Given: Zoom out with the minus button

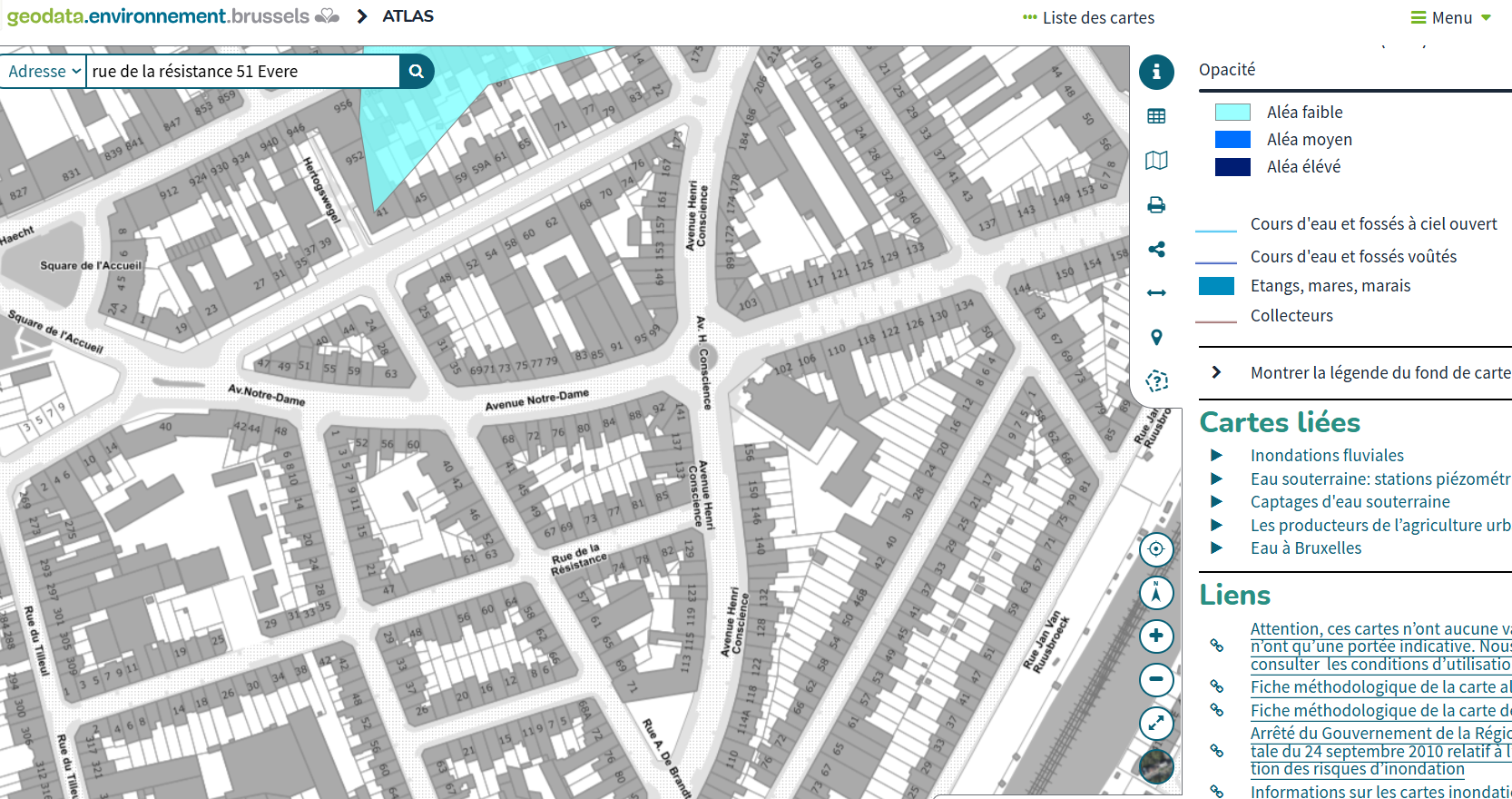Looking at the screenshot, I should pos(1156,679).
